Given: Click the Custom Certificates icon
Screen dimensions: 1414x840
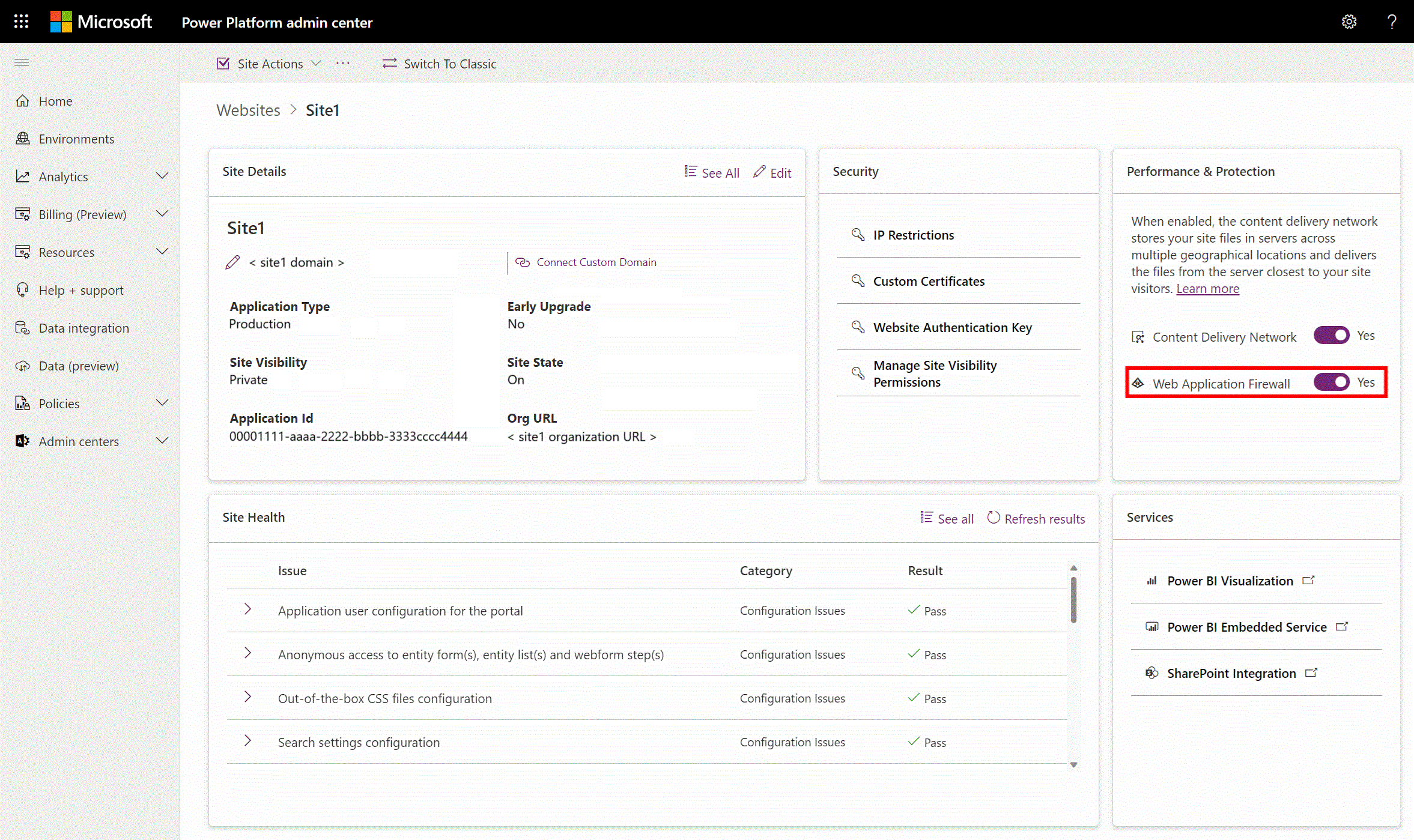Looking at the screenshot, I should pos(857,280).
